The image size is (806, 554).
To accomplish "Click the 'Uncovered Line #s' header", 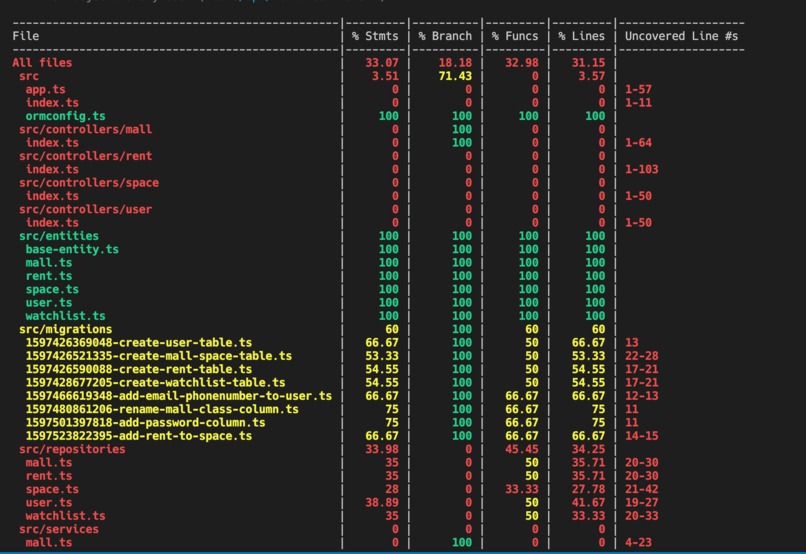I will tap(682, 36).
